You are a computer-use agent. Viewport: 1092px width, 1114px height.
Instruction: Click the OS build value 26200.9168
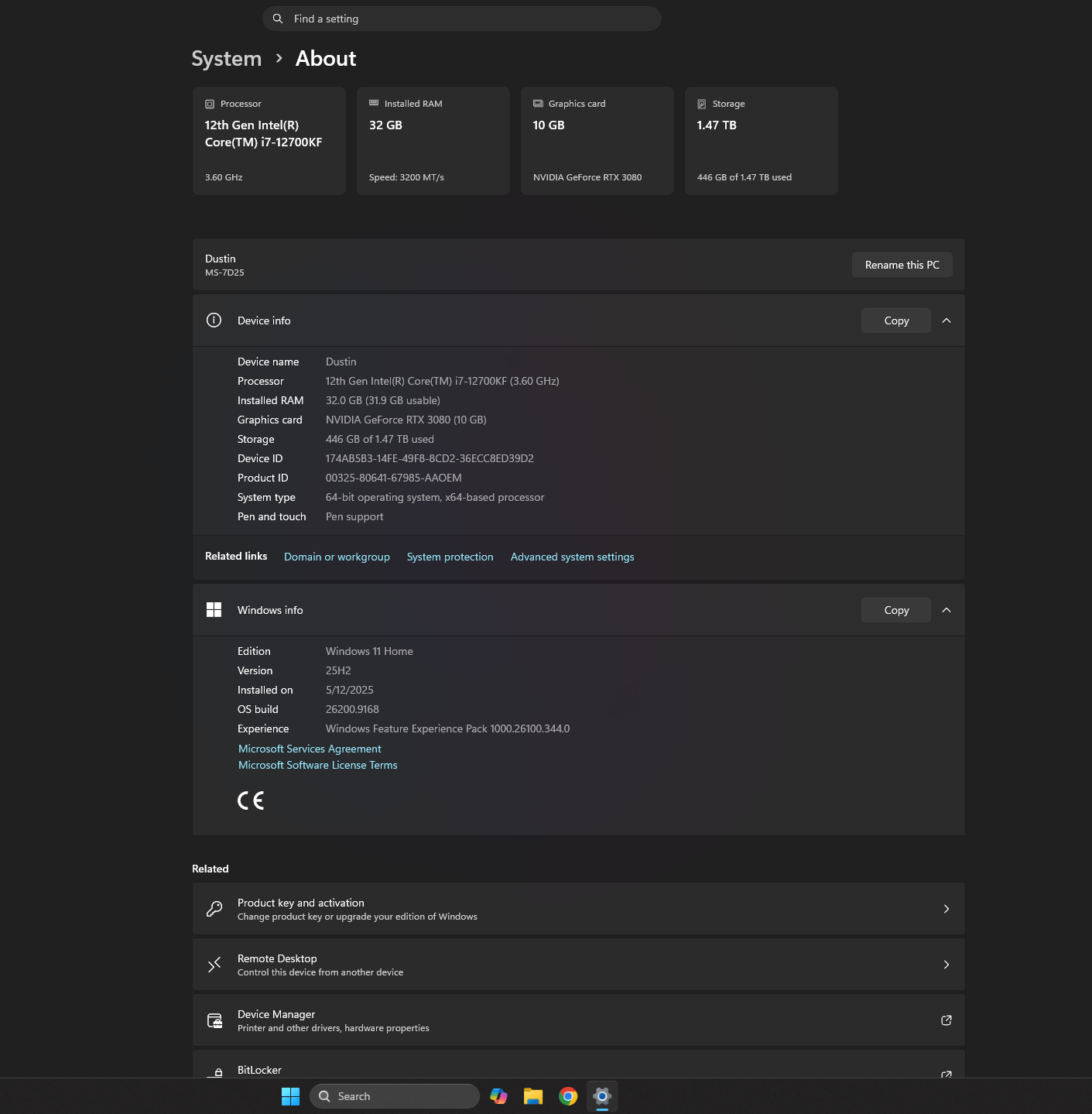tap(352, 709)
